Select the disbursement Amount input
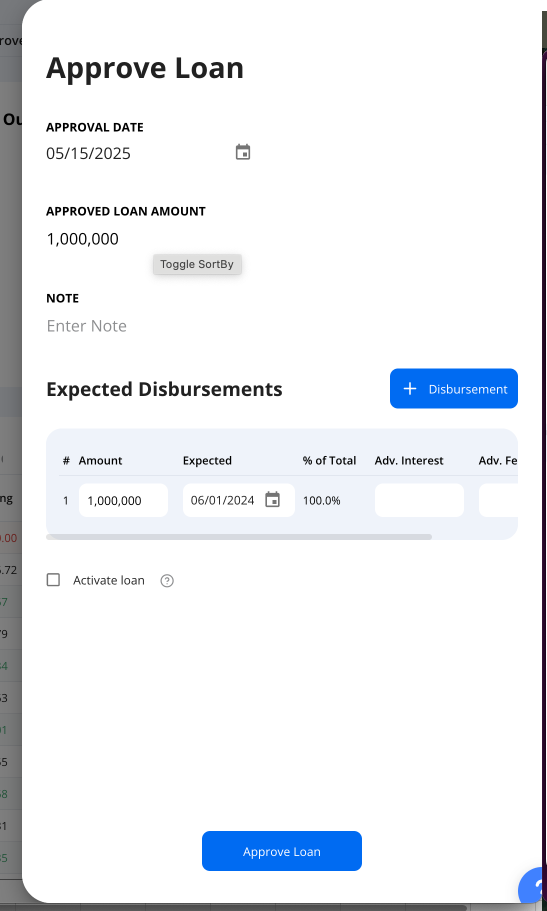547x911 pixels. click(123, 500)
